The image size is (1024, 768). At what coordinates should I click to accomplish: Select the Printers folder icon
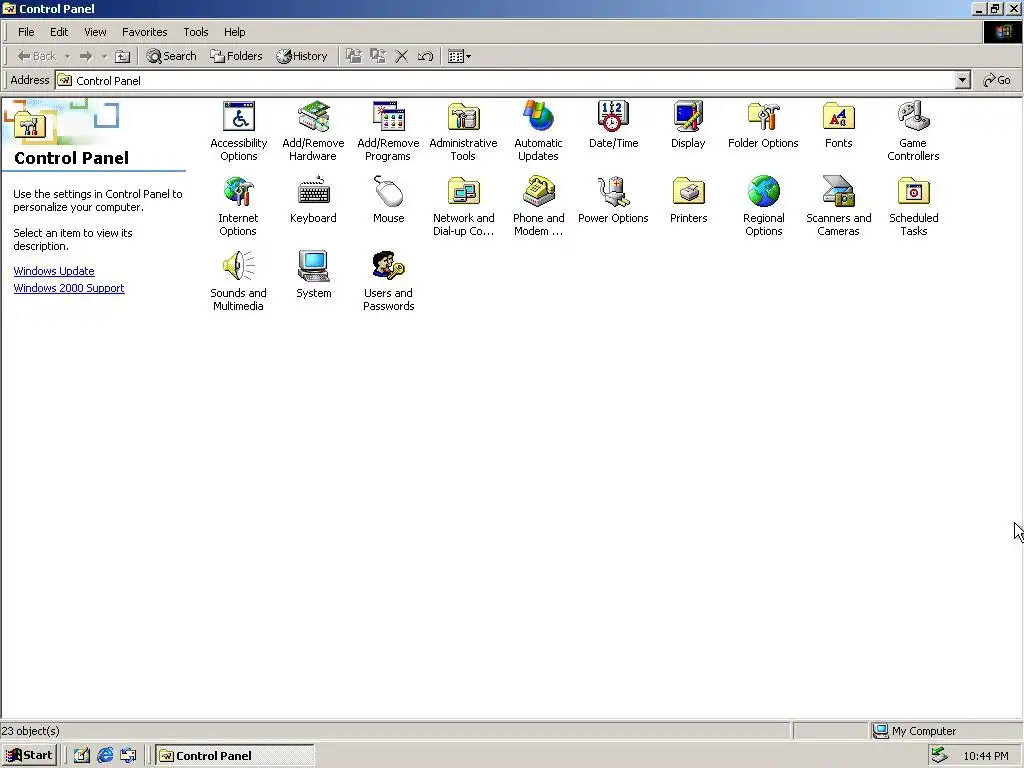point(688,192)
